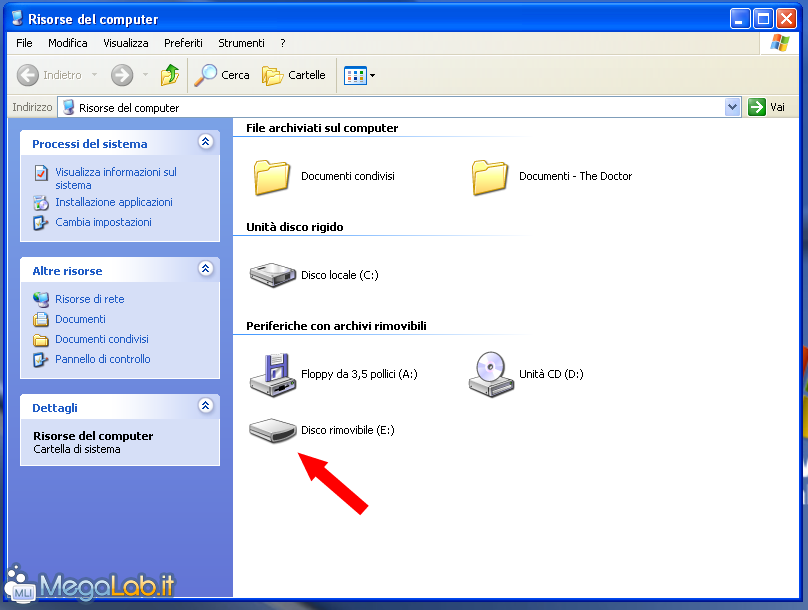Screen dimensions: 808x610
Task: Close the Risorse del computer window
Action: point(786,19)
